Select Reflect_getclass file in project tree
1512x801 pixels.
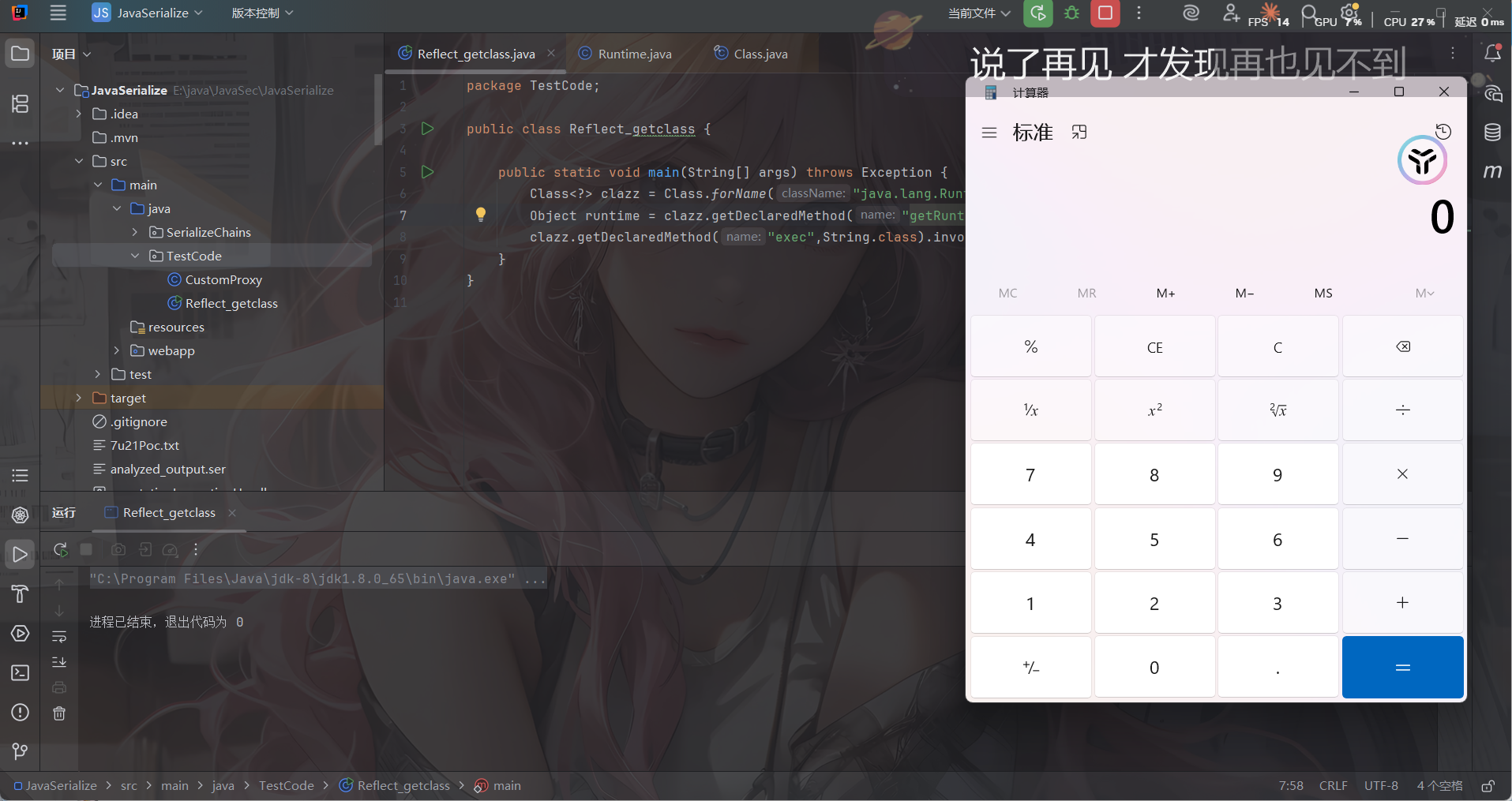tap(231, 303)
